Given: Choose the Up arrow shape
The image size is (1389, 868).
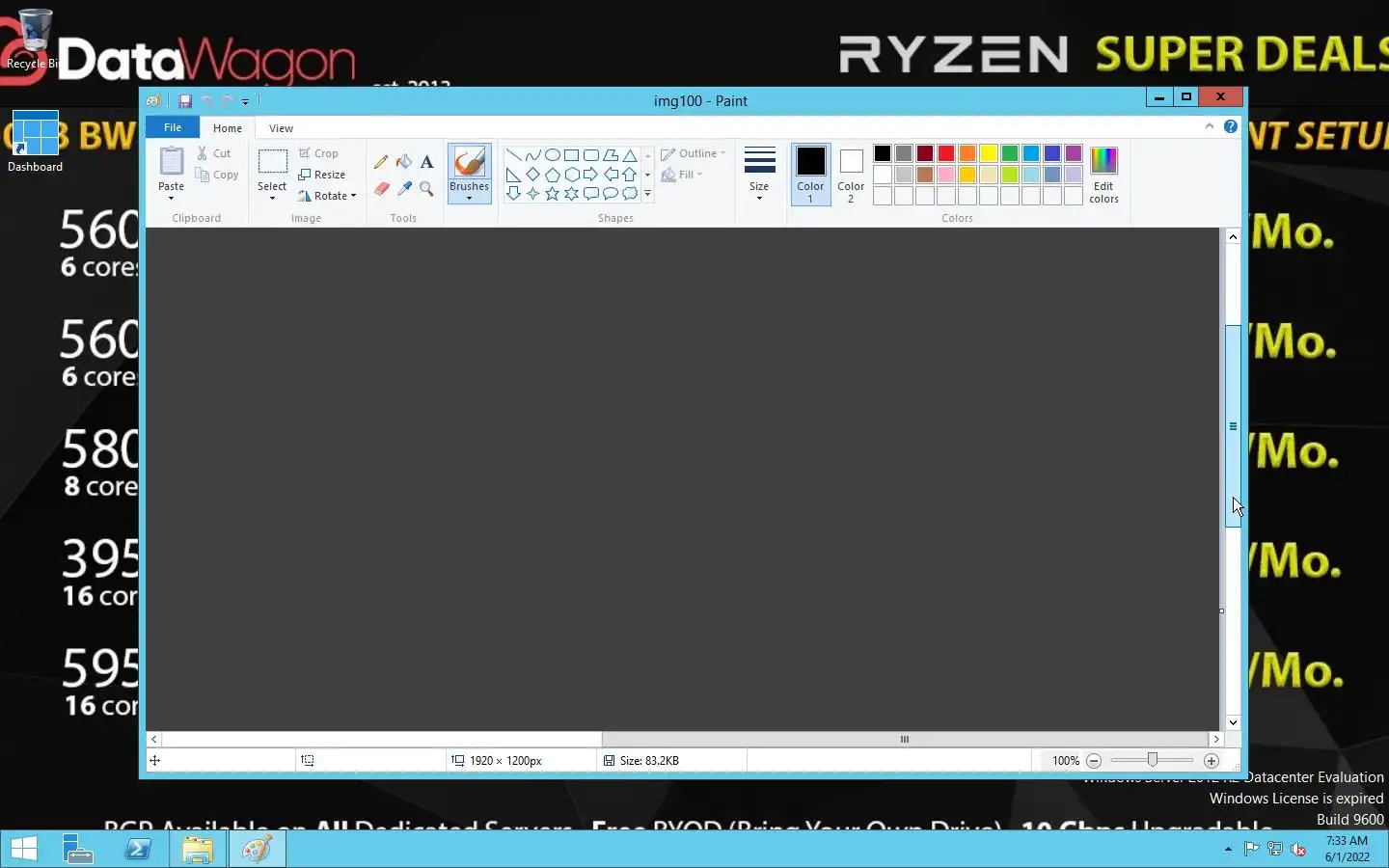Looking at the screenshot, I should [x=629, y=175].
